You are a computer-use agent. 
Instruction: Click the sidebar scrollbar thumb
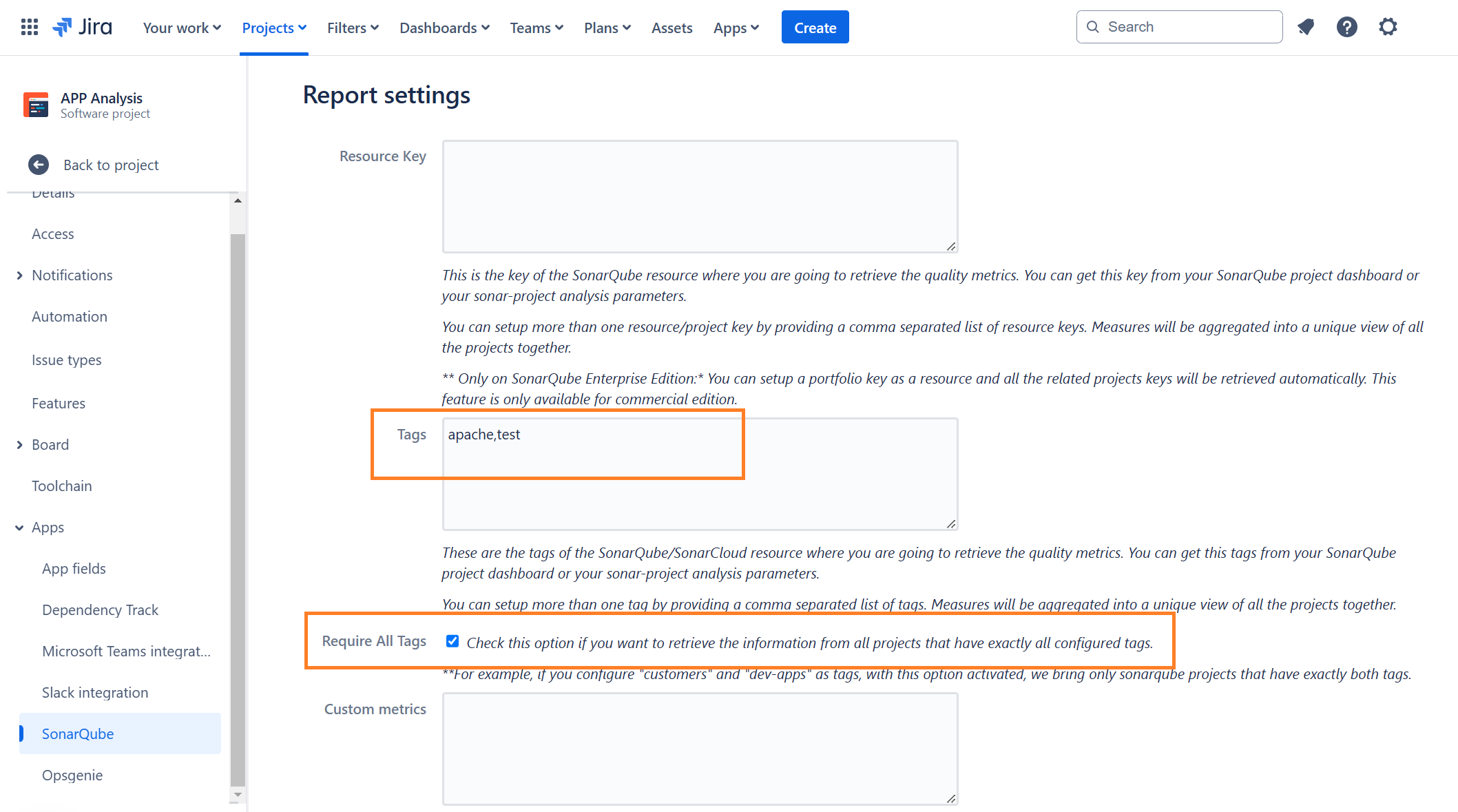[238, 510]
